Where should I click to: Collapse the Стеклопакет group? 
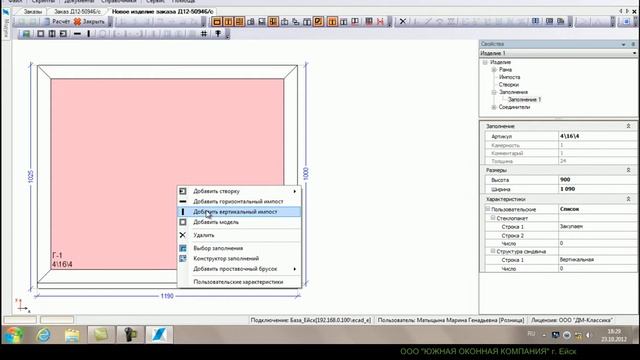(x=493, y=218)
